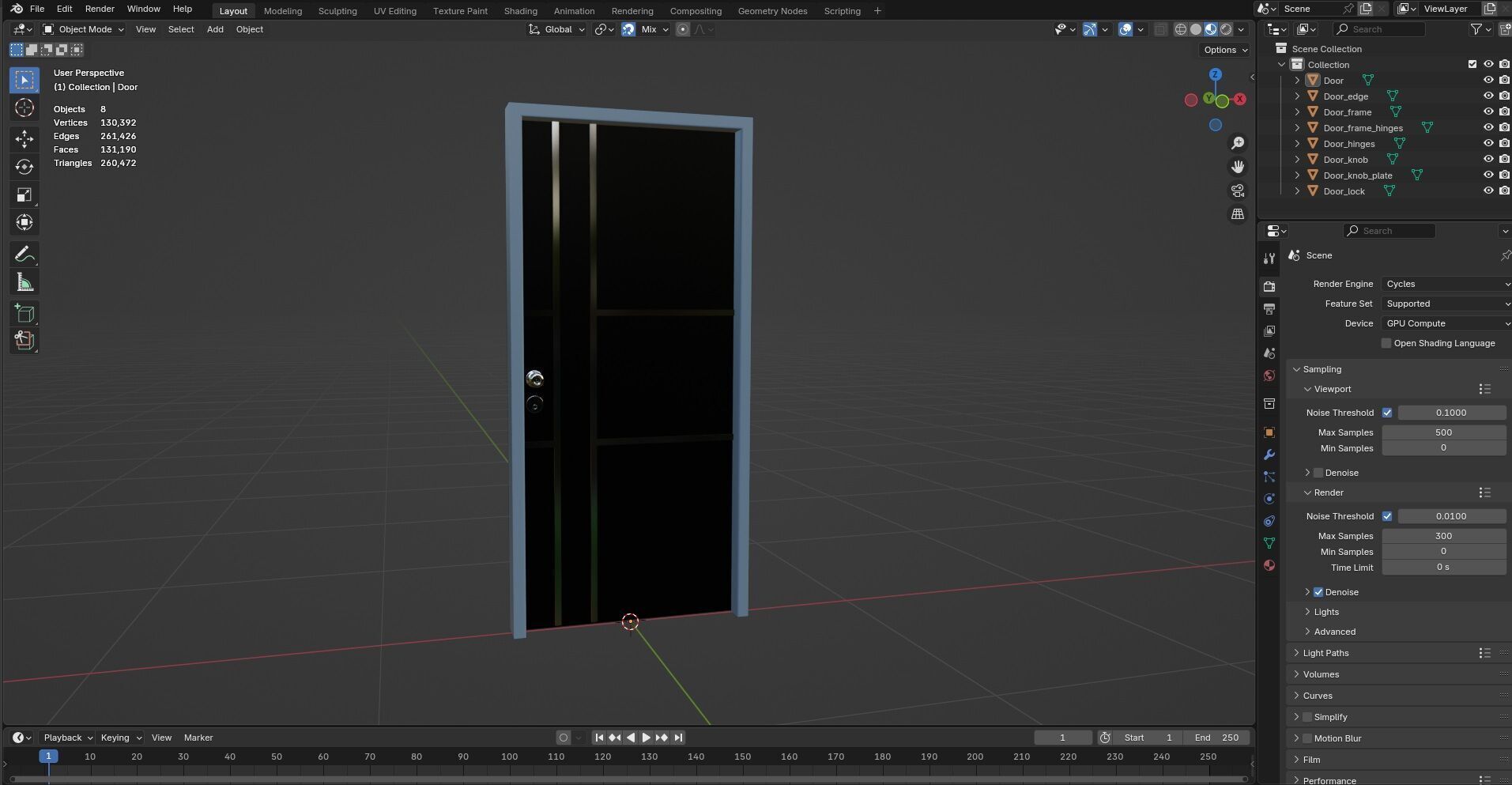Click the zoom viewport magnifier icon

pyautogui.click(x=1238, y=143)
